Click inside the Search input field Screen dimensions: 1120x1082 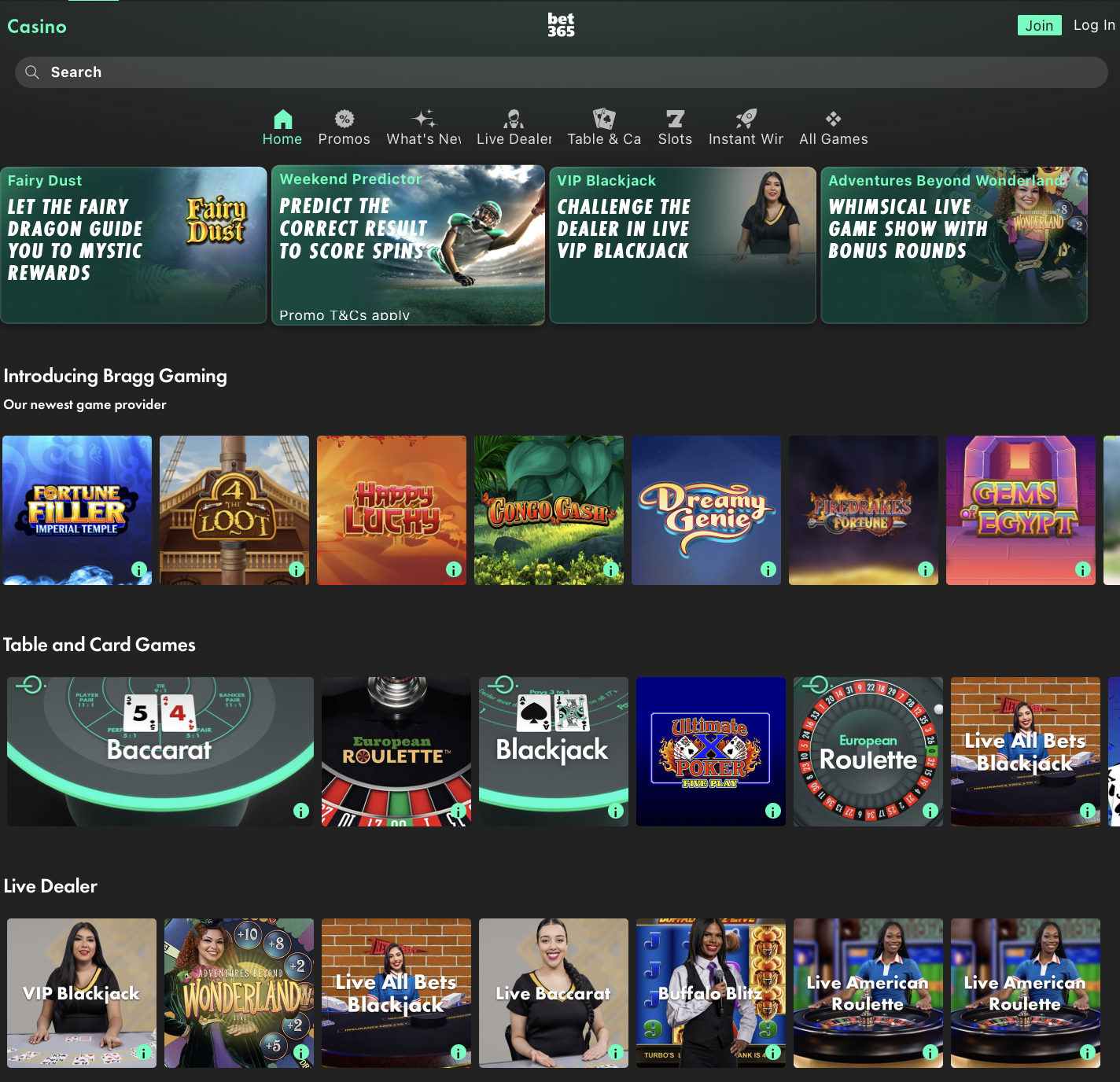pos(236,72)
